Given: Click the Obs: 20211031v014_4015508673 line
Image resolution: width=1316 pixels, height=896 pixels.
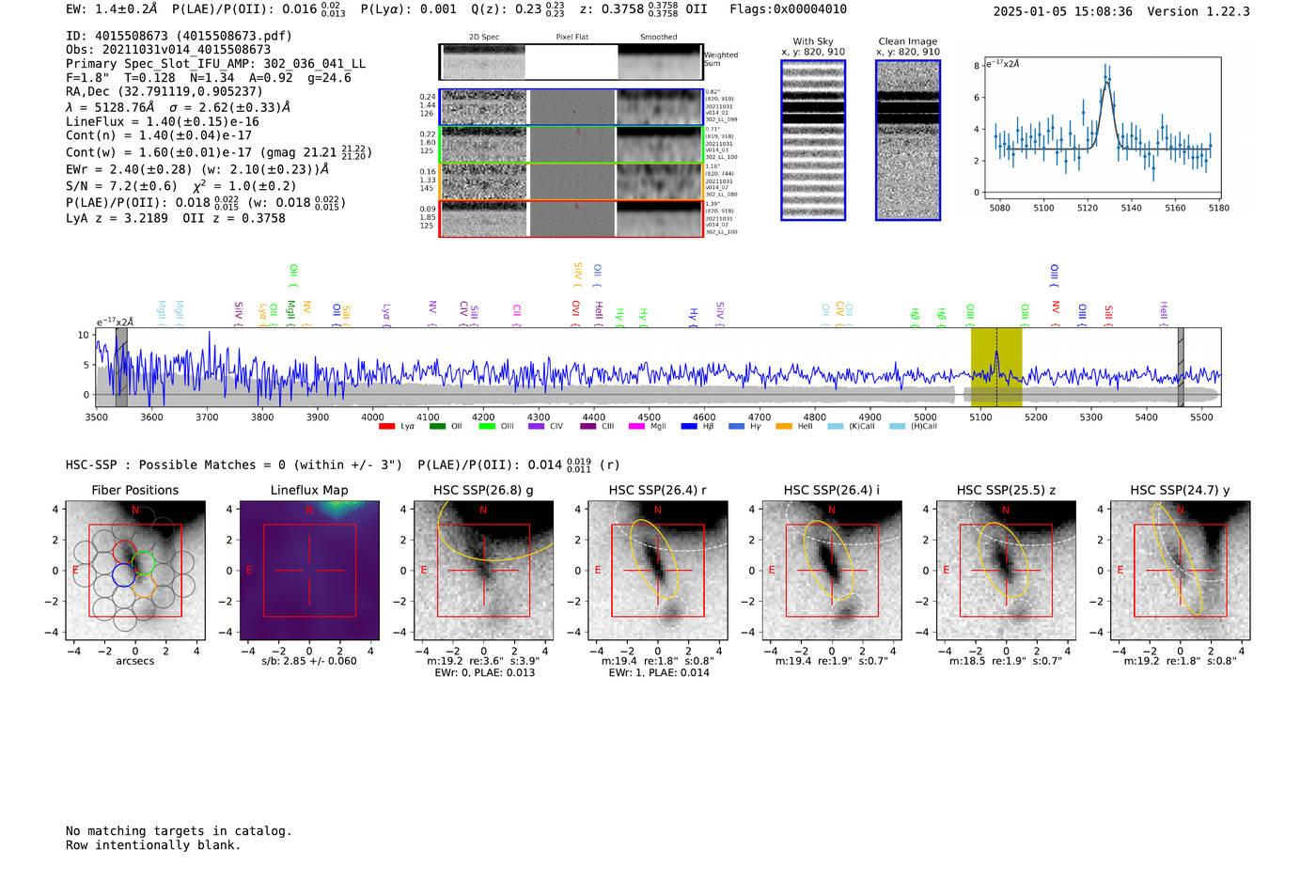Looking at the screenshot, I should coord(168,50).
